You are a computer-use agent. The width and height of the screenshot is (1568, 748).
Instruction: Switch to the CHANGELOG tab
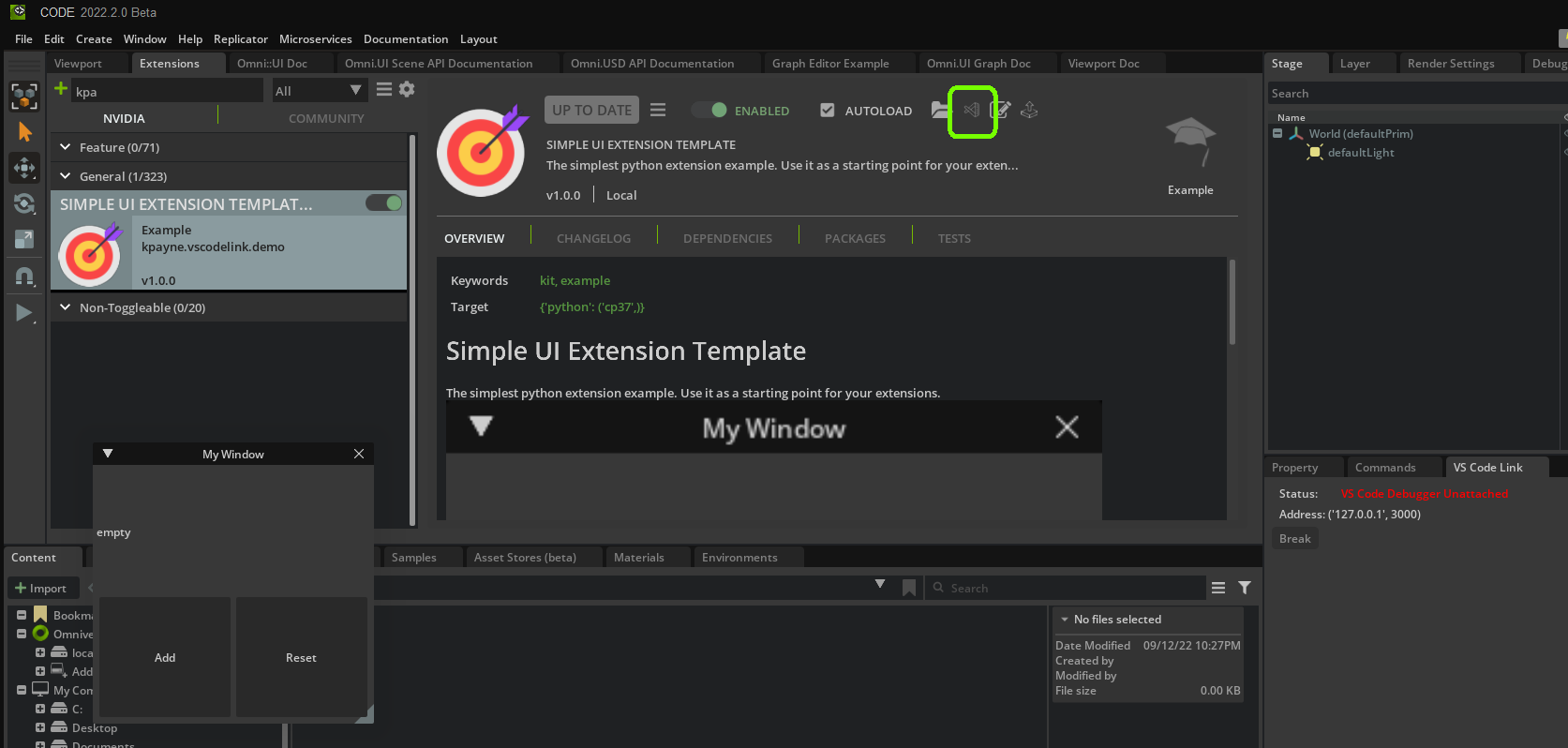593,238
